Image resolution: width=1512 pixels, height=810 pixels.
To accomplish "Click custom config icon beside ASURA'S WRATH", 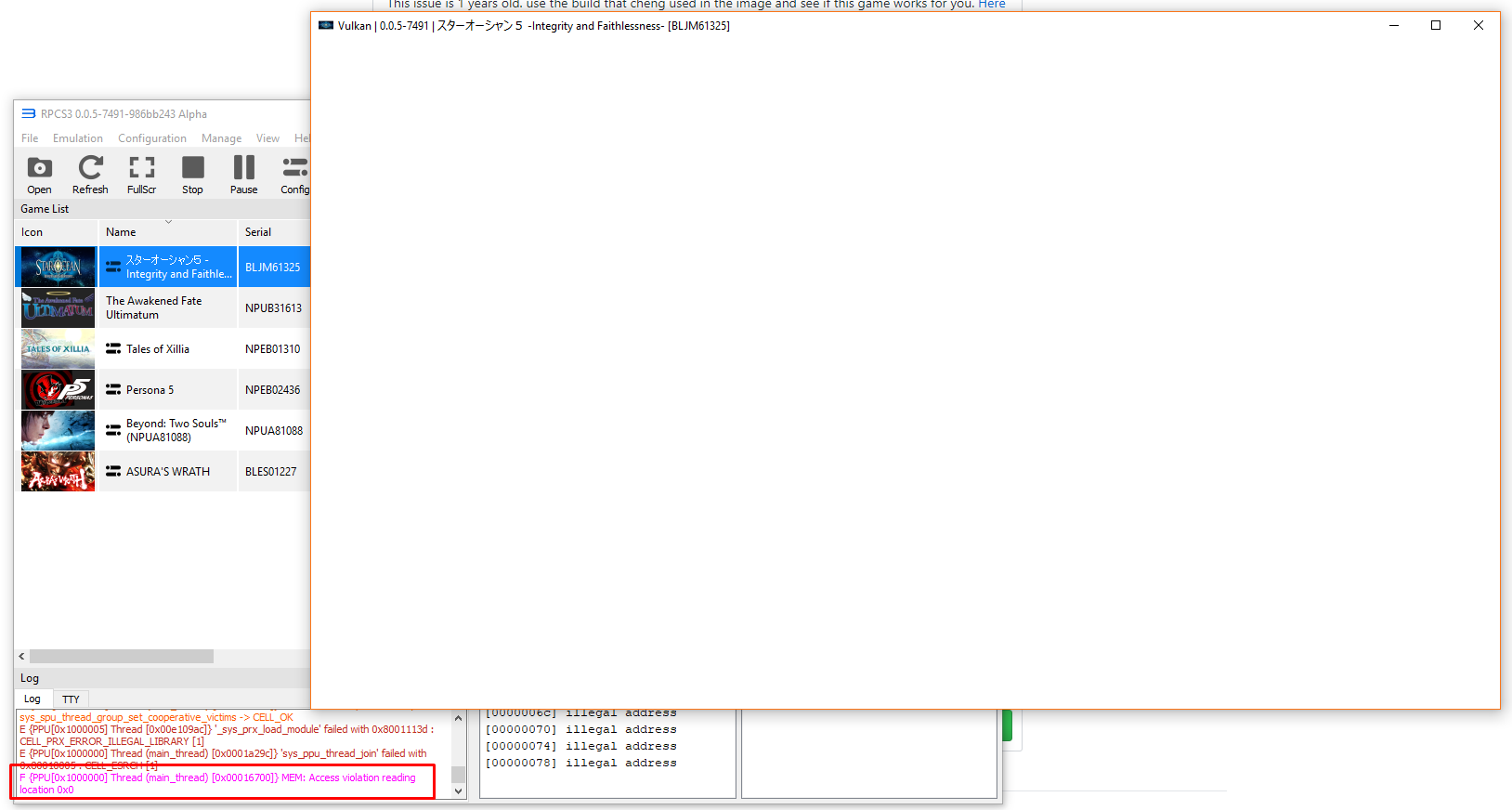I will [113, 471].
